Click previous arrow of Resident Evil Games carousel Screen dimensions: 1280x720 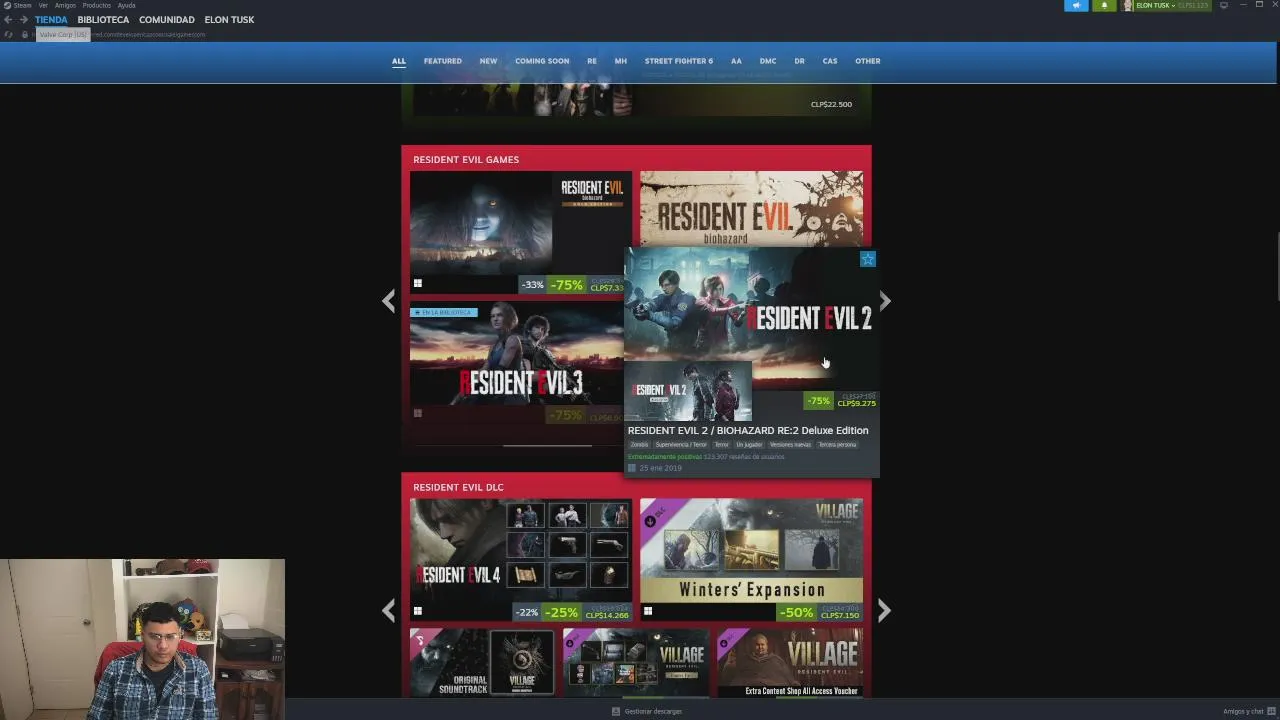click(389, 301)
